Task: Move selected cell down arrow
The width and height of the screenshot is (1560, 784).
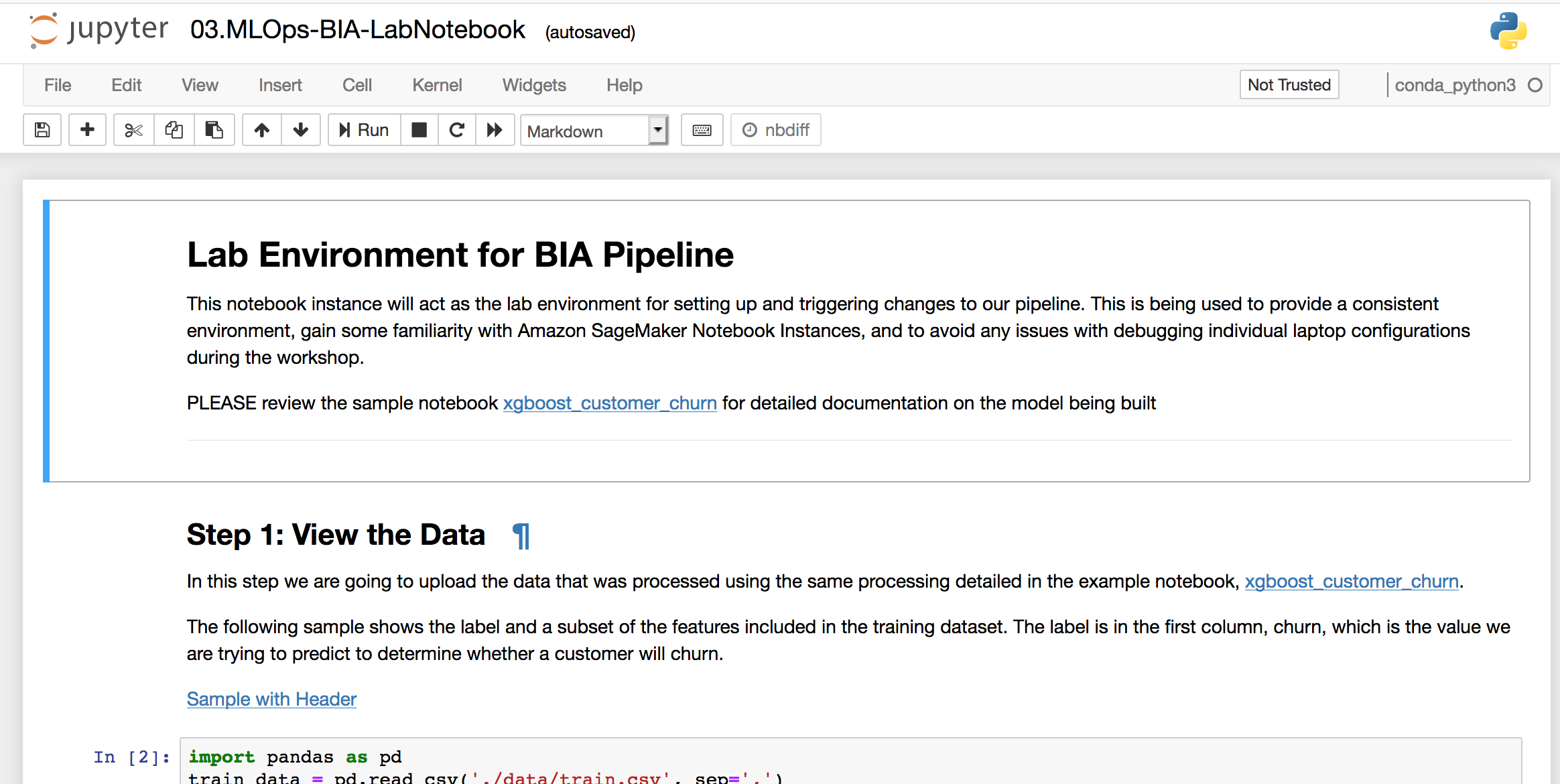Action: pos(301,130)
